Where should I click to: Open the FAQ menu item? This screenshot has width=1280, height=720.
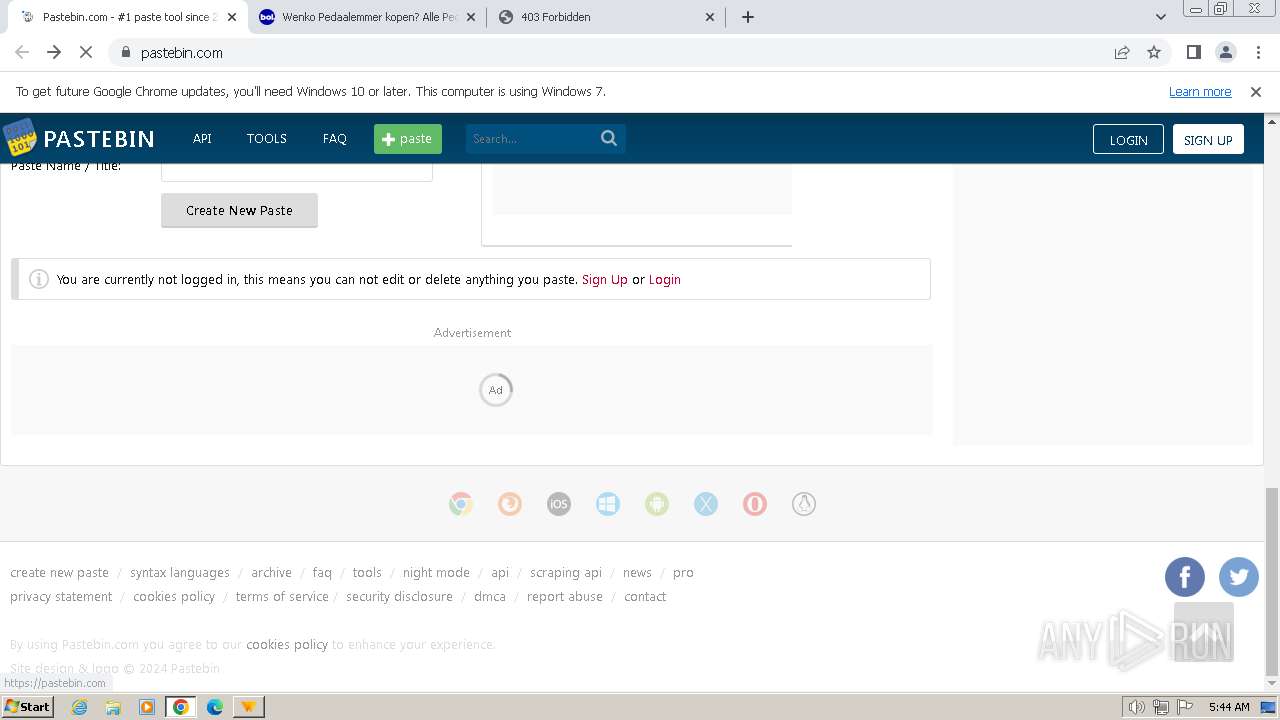coord(335,138)
